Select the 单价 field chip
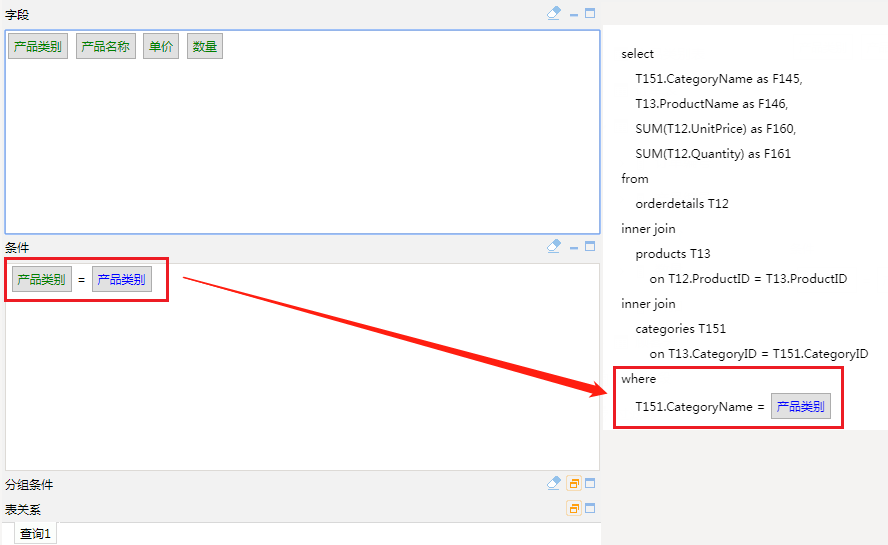Image resolution: width=888 pixels, height=545 pixels. tap(161, 46)
